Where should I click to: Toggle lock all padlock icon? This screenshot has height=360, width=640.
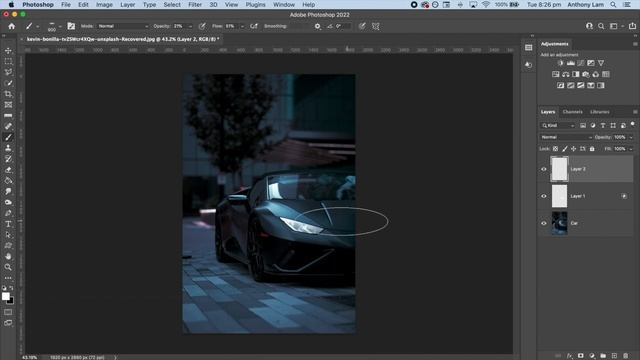point(592,149)
